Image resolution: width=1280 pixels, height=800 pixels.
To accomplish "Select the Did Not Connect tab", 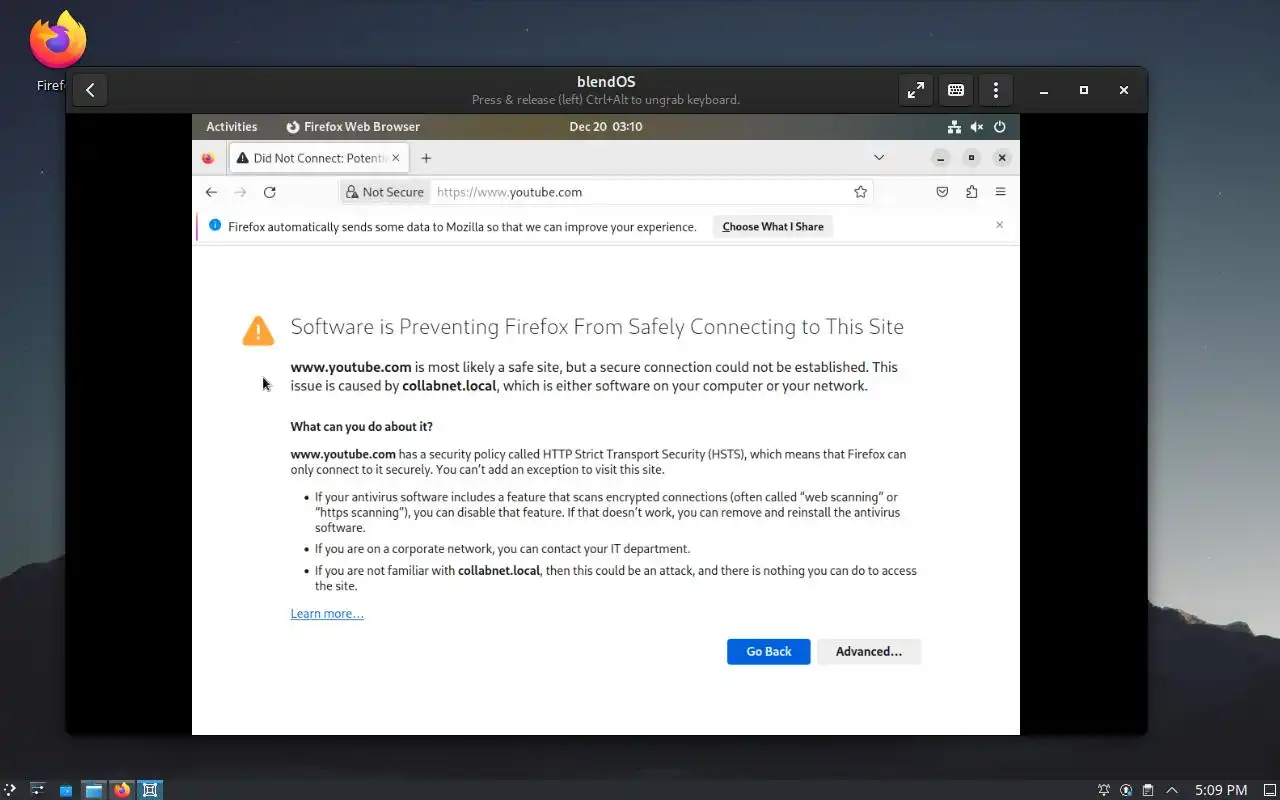I will click(317, 158).
